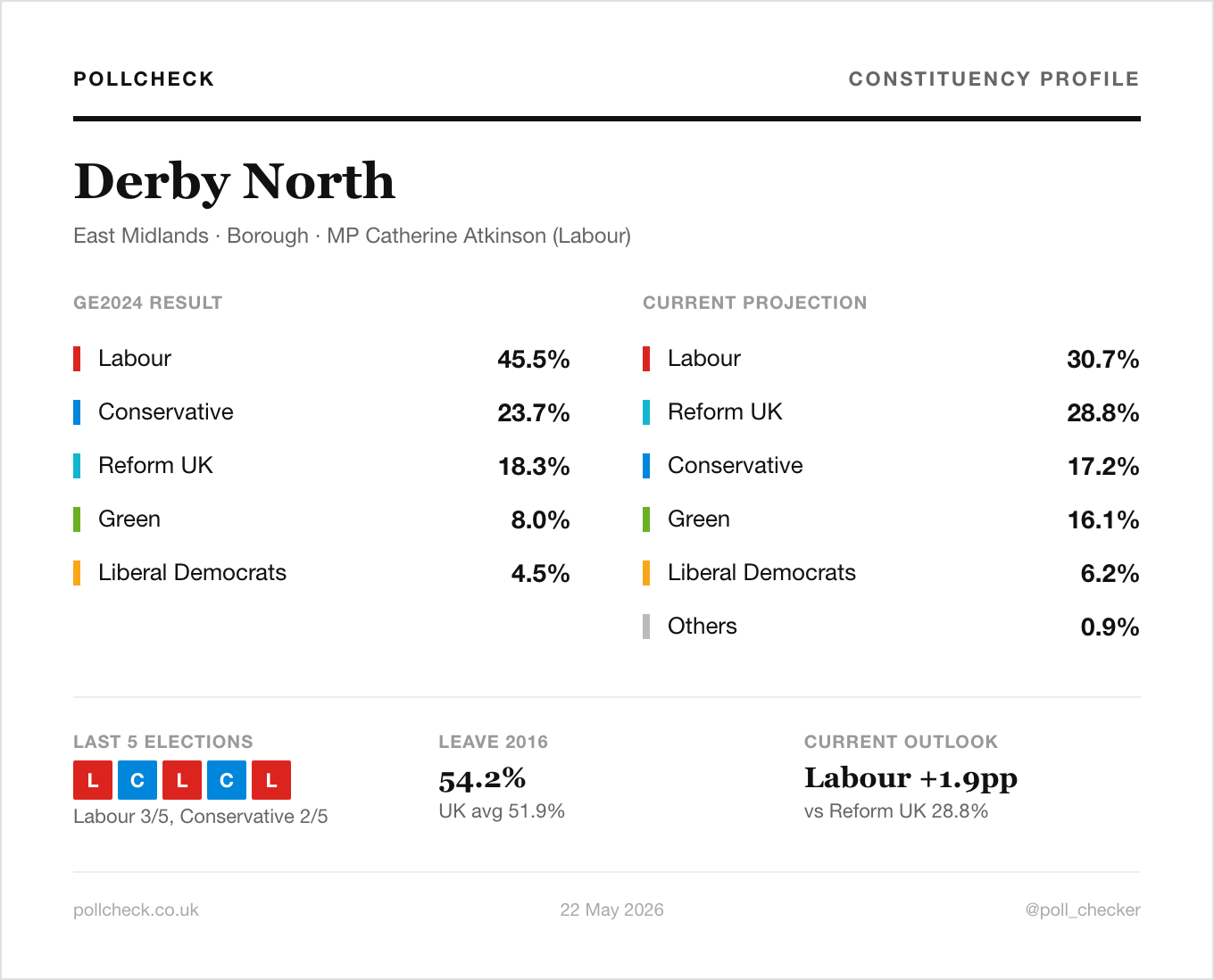The height and width of the screenshot is (980, 1214).
Task: Click the first blue C election badge
Action: [x=137, y=780]
